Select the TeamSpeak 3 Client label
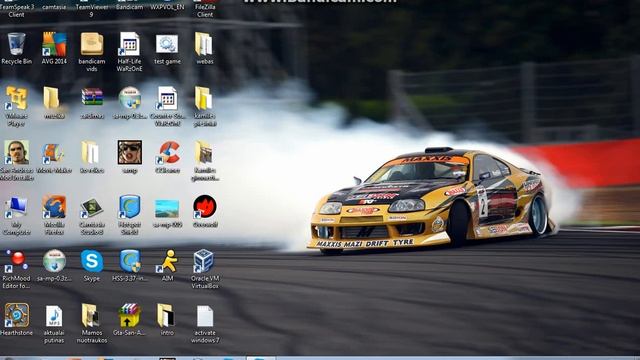 click(16, 11)
